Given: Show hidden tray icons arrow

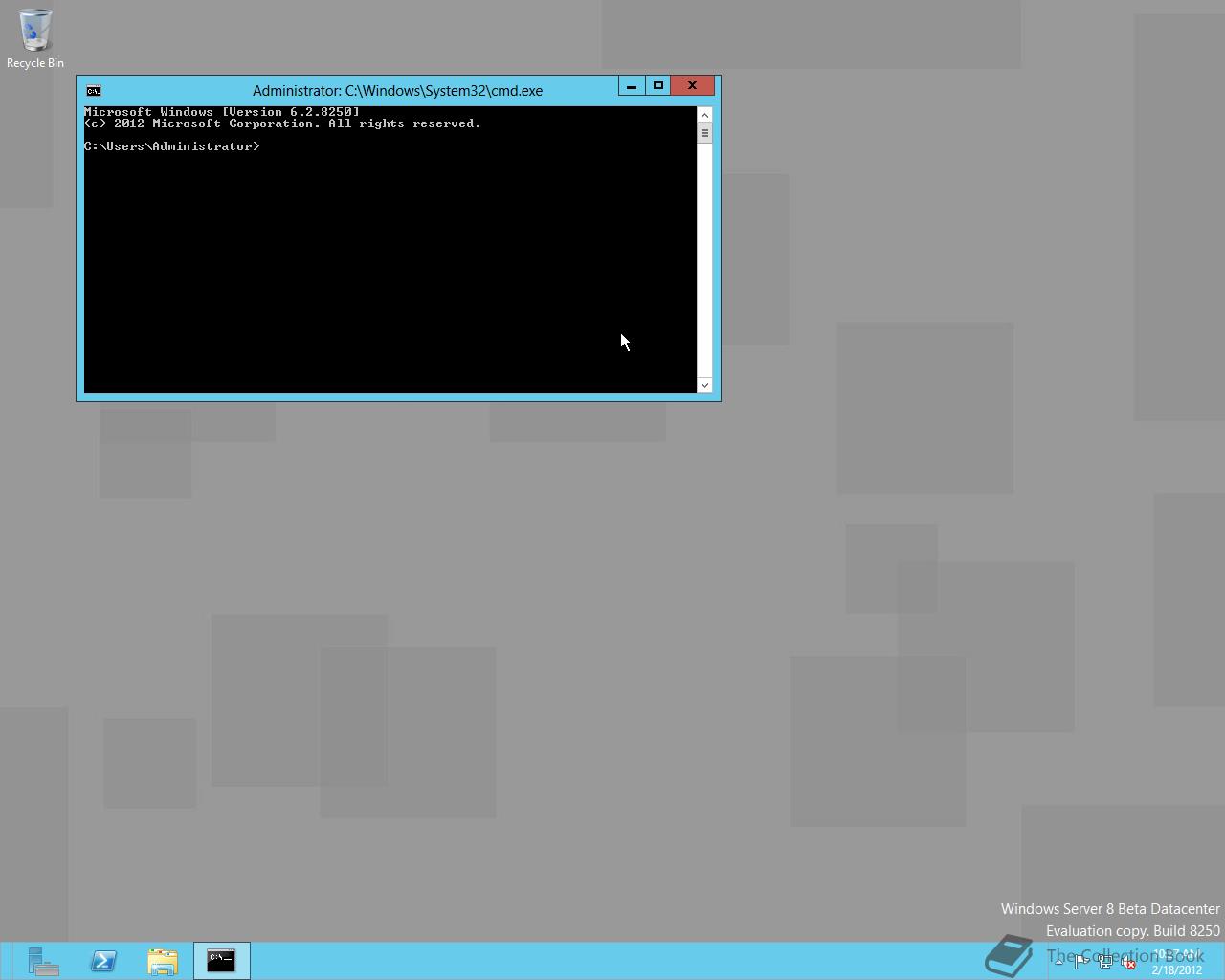Looking at the screenshot, I should pos(1058,963).
